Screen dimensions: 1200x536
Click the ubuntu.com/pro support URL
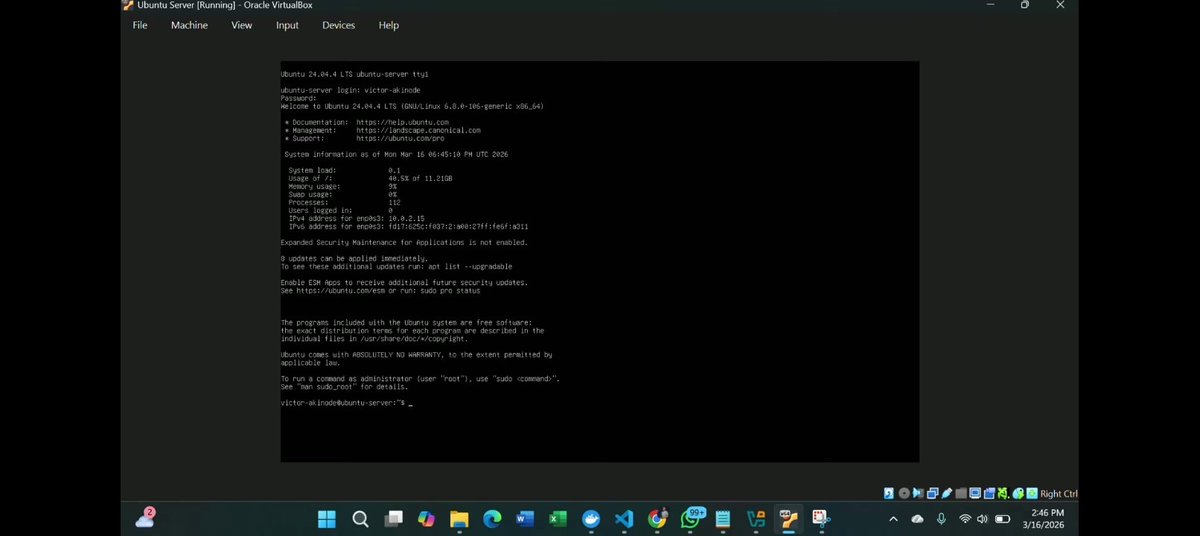click(400, 138)
